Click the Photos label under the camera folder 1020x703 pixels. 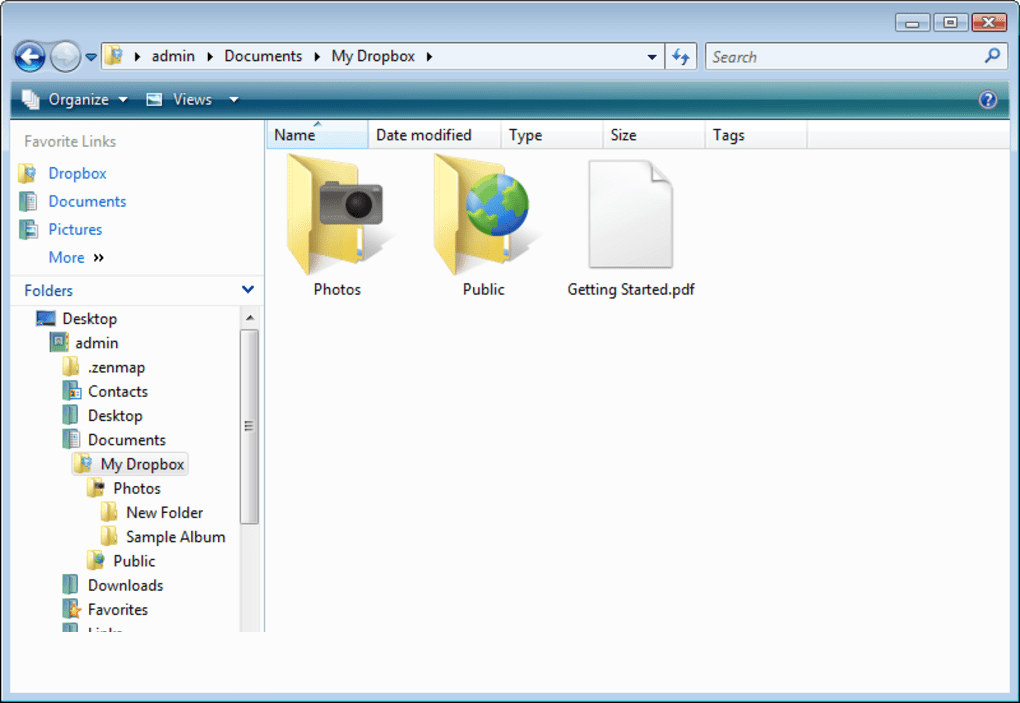coord(337,289)
